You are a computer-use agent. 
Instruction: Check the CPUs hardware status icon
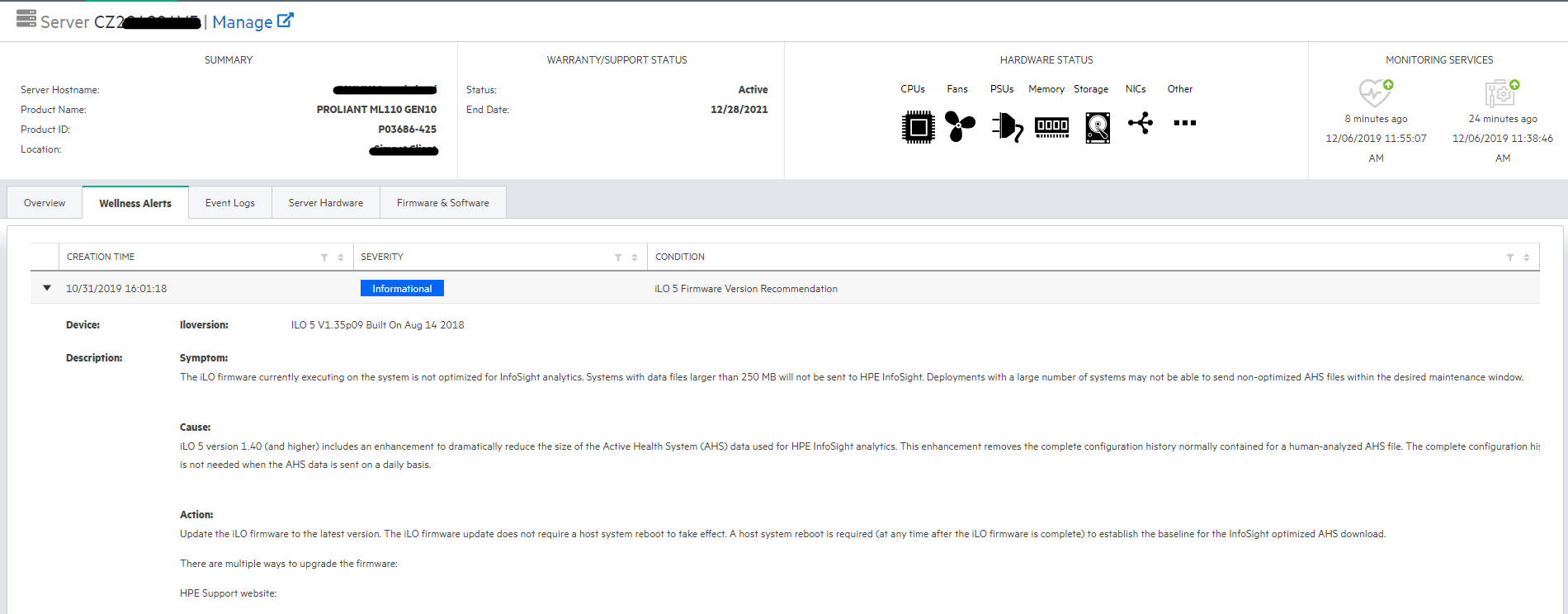918,126
